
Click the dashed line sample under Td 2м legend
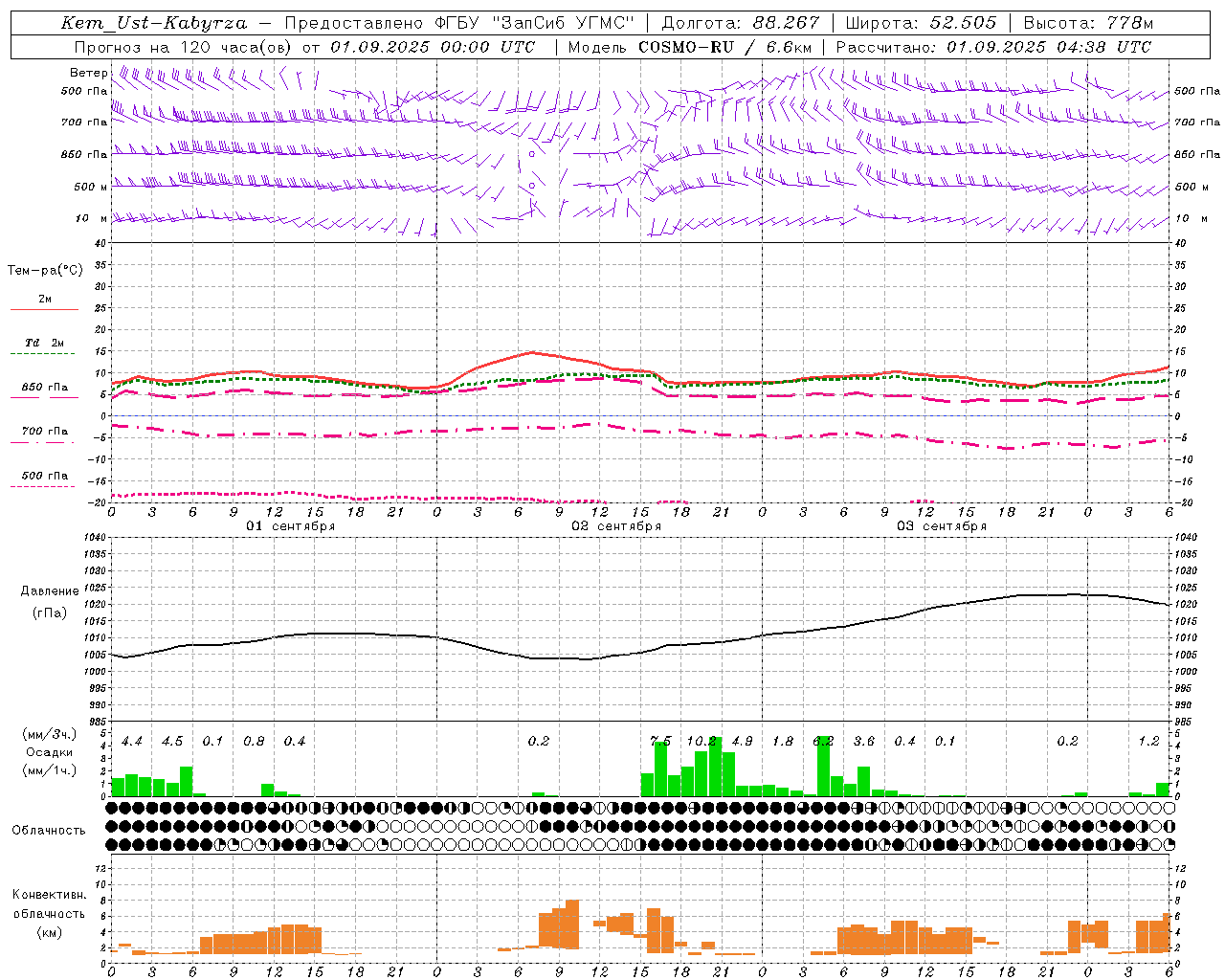click(x=44, y=354)
